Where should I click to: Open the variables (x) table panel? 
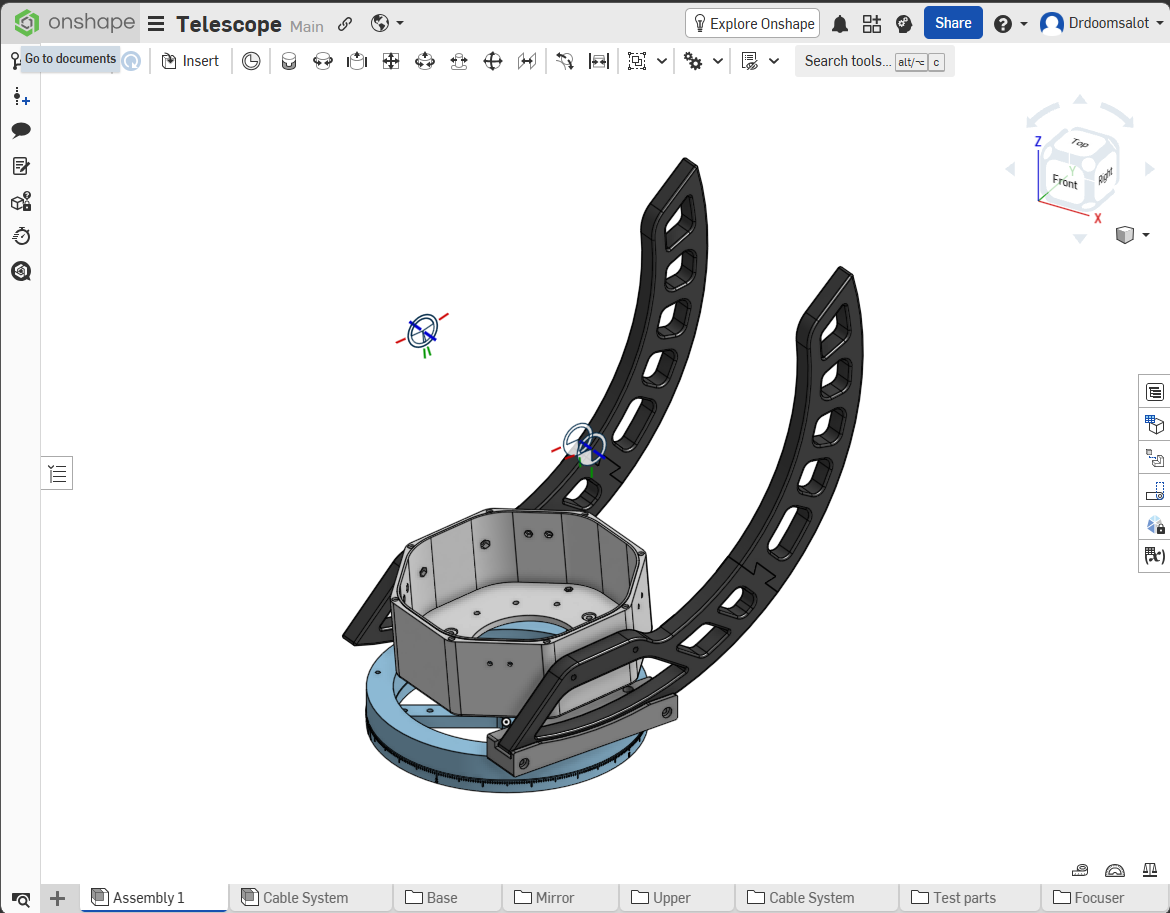click(1154, 556)
